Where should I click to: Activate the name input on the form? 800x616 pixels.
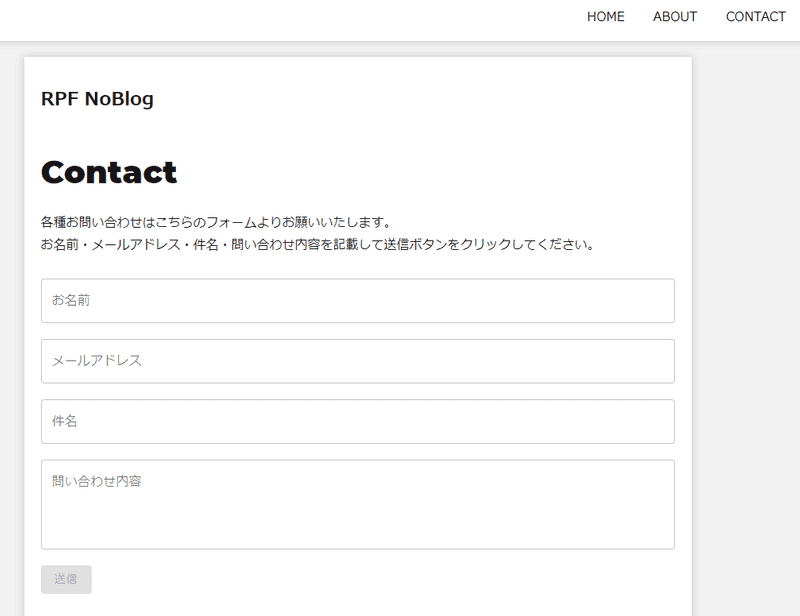(x=358, y=300)
